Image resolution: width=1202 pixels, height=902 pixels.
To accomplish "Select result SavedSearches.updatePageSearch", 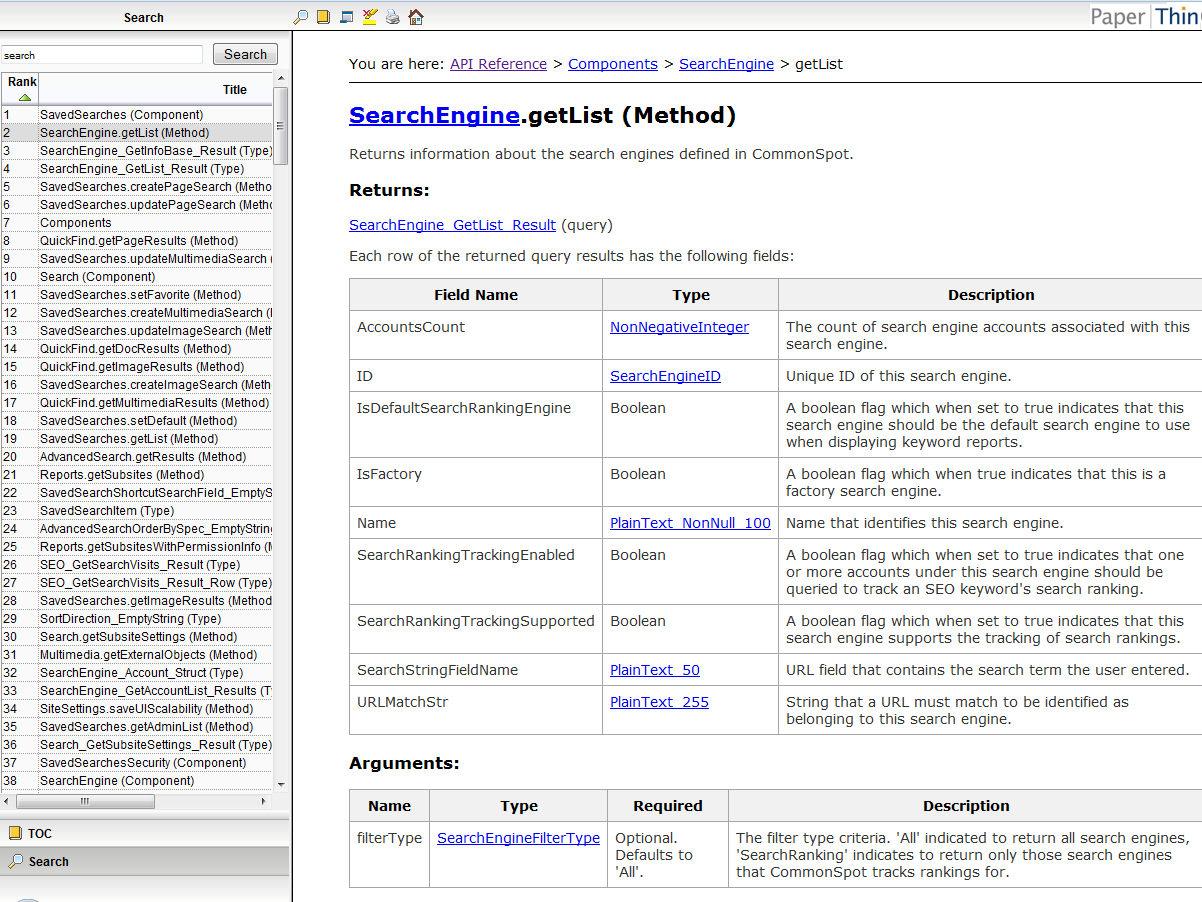I will (136, 205).
